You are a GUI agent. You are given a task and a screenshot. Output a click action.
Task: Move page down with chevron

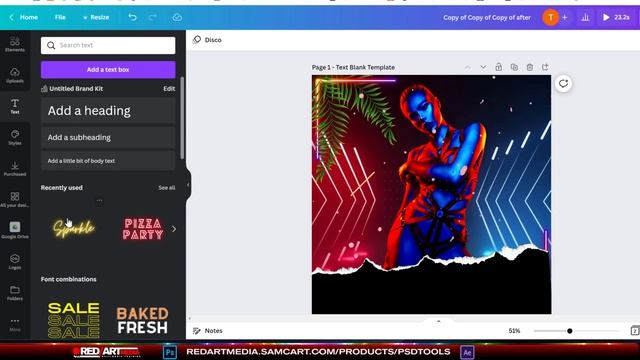pyautogui.click(x=483, y=67)
